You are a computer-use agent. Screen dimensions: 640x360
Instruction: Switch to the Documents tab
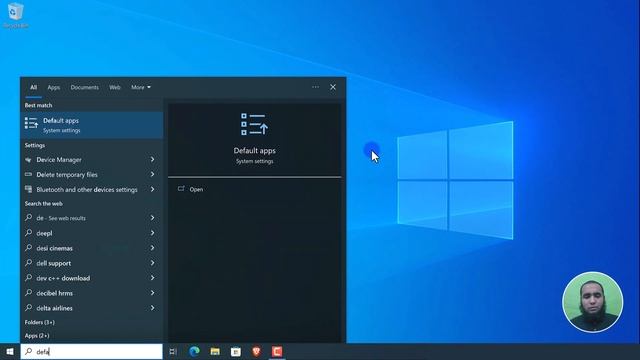coord(84,87)
